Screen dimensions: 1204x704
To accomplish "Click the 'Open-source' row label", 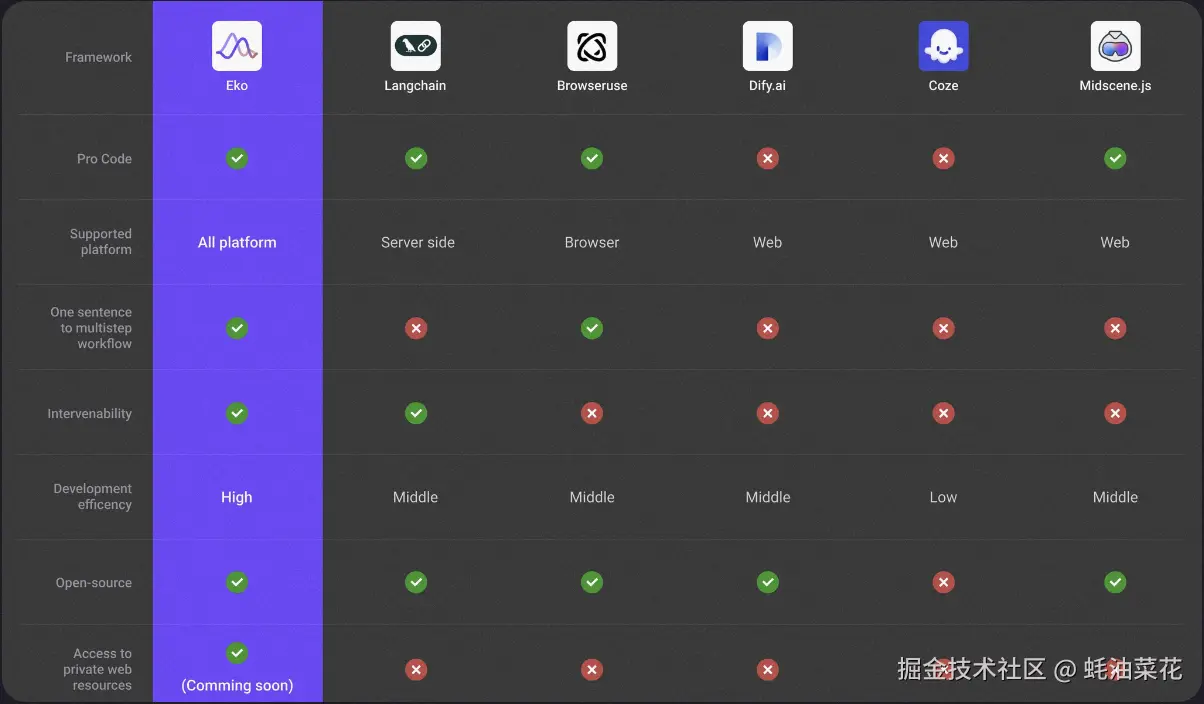I will pyautogui.click(x=93, y=583).
